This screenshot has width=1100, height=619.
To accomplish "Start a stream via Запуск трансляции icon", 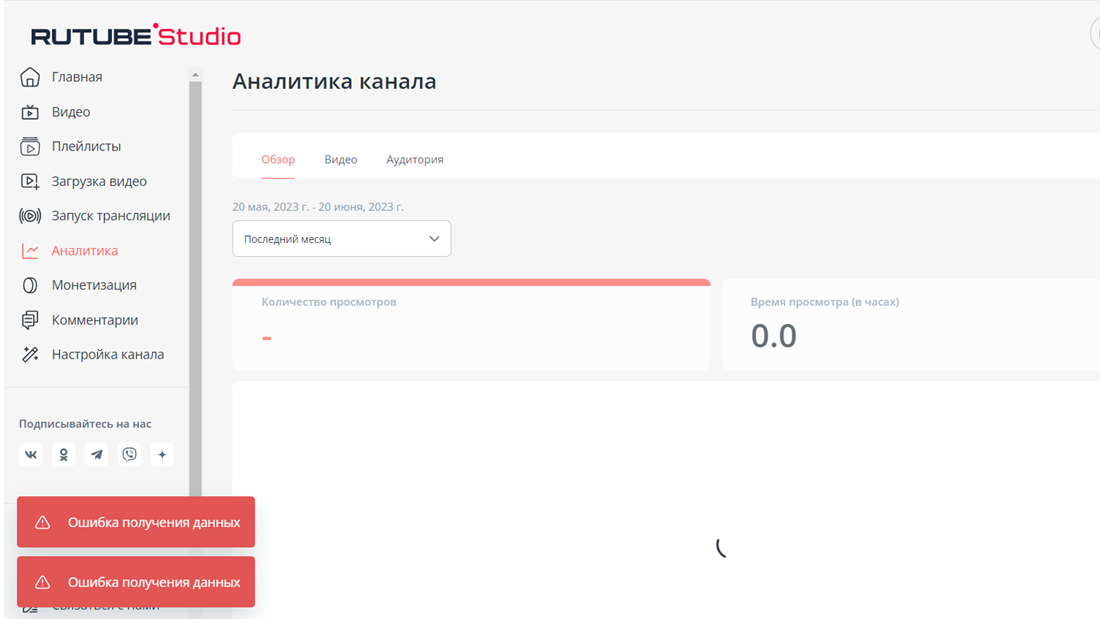I will (30, 215).
